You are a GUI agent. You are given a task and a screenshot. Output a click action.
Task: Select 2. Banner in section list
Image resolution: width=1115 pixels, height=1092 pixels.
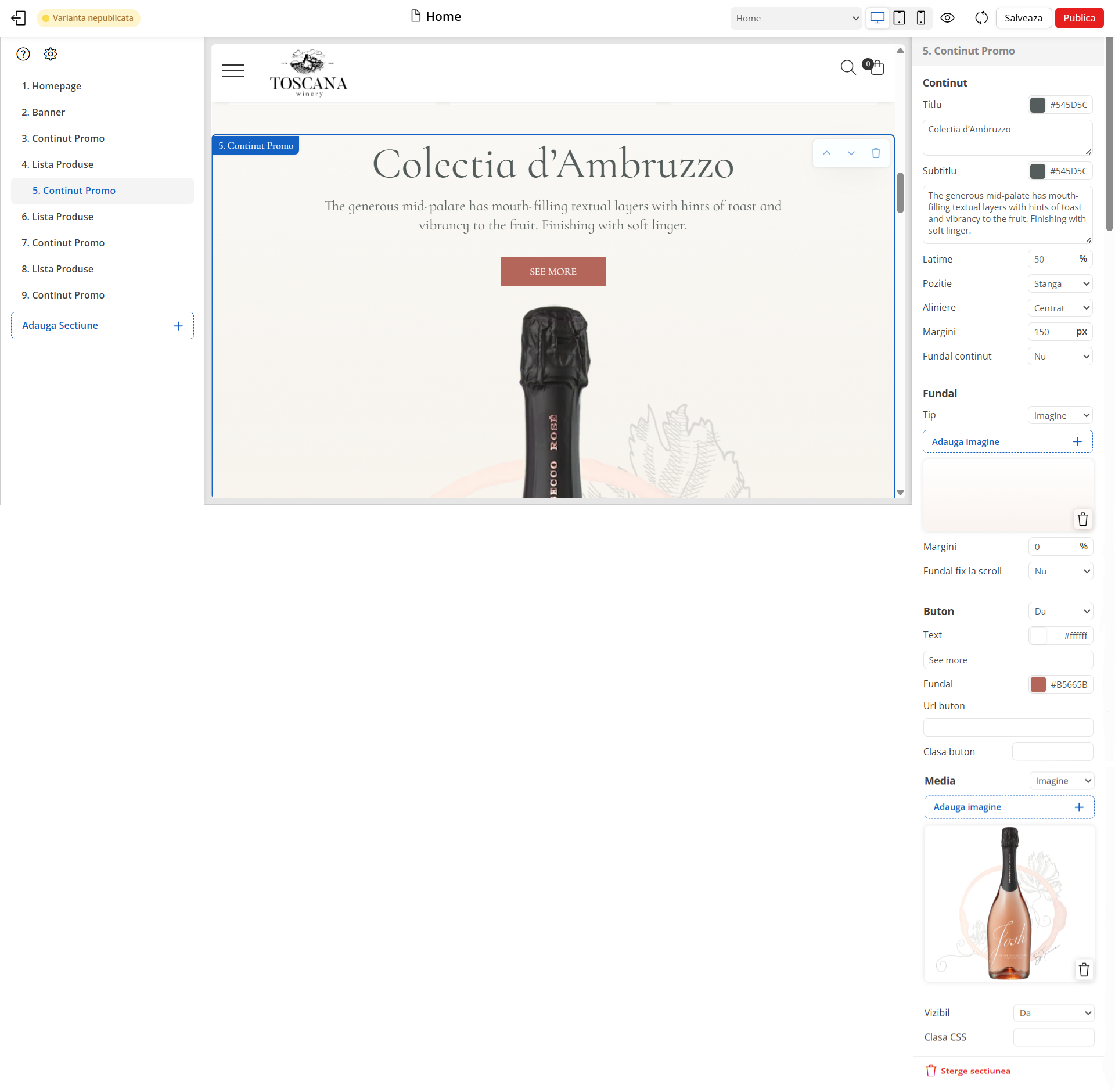pos(44,112)
